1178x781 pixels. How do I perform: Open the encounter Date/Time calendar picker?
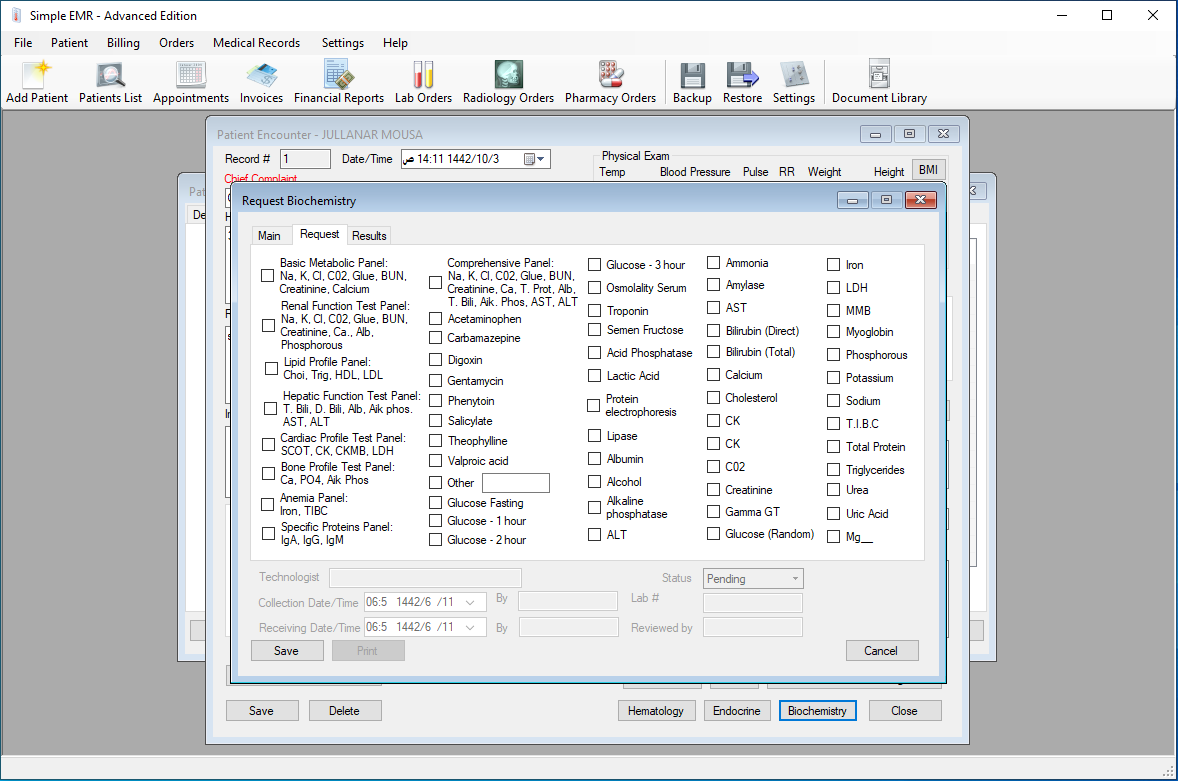[535, 158]
